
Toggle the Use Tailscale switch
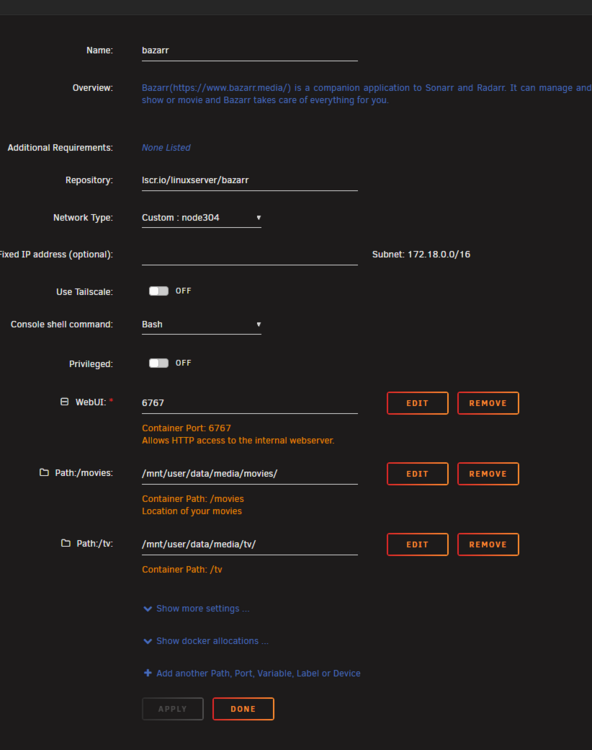(x=159, y=291)
